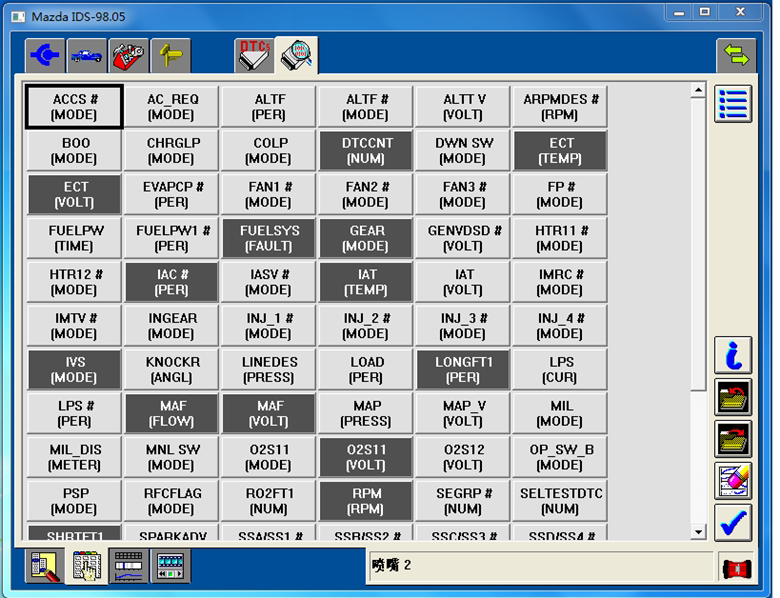Select the MAP (PRESS) PID

(x=366, y=413)
